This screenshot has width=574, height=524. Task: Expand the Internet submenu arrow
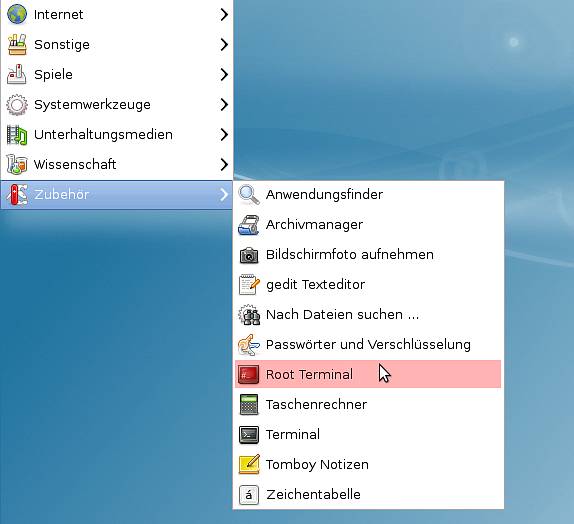tap(224, 15)
